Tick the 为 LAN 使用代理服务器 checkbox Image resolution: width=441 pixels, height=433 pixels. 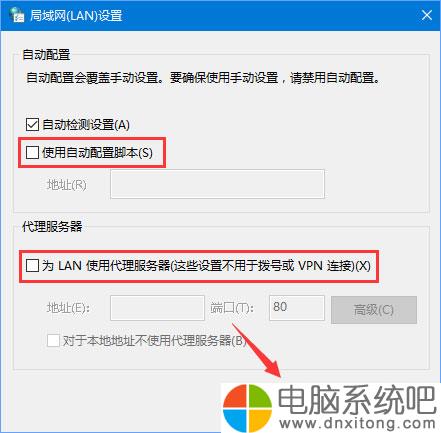[x=32, y=266]
